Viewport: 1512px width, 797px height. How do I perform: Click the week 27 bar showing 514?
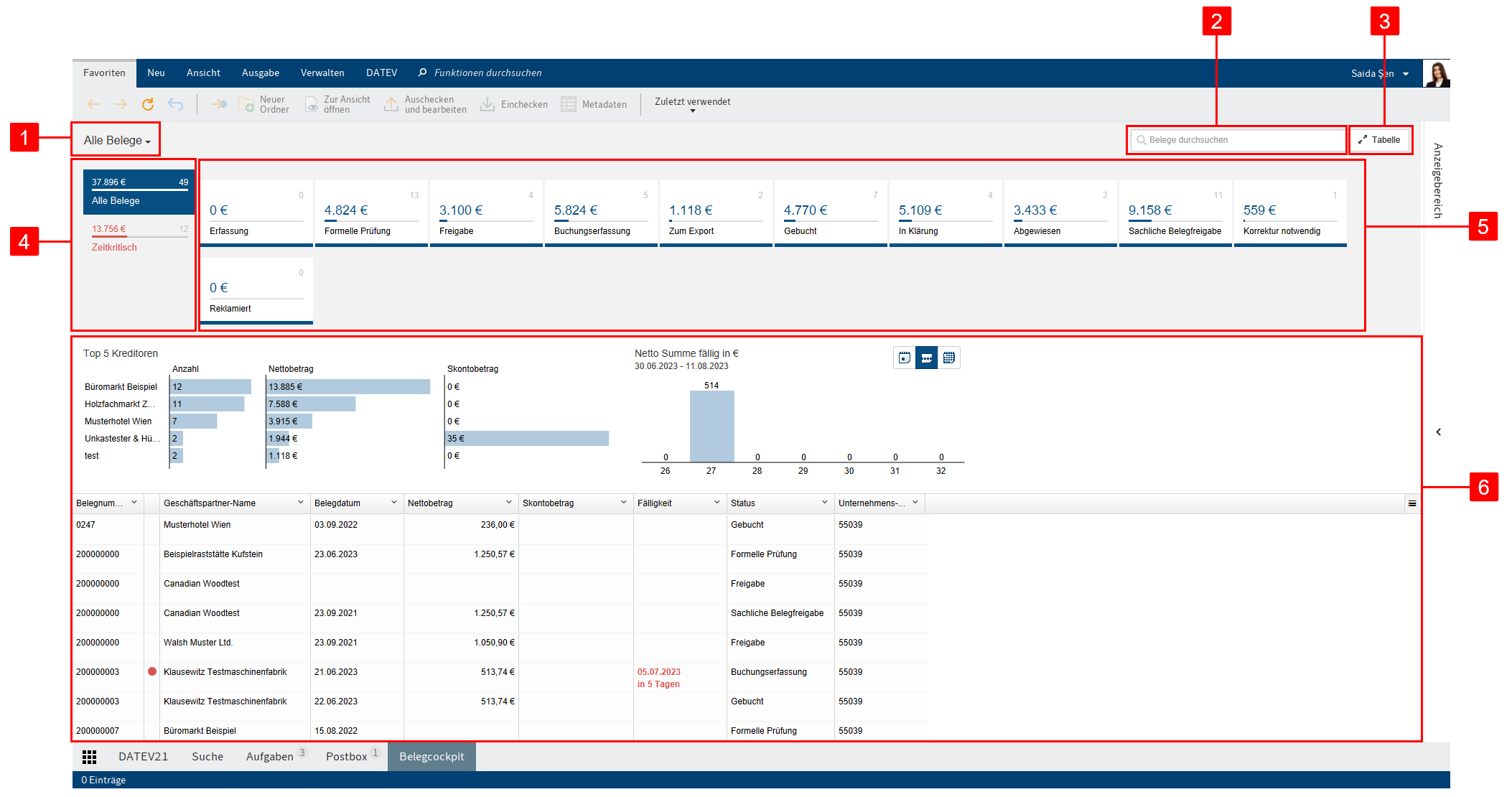coord(711,427)
